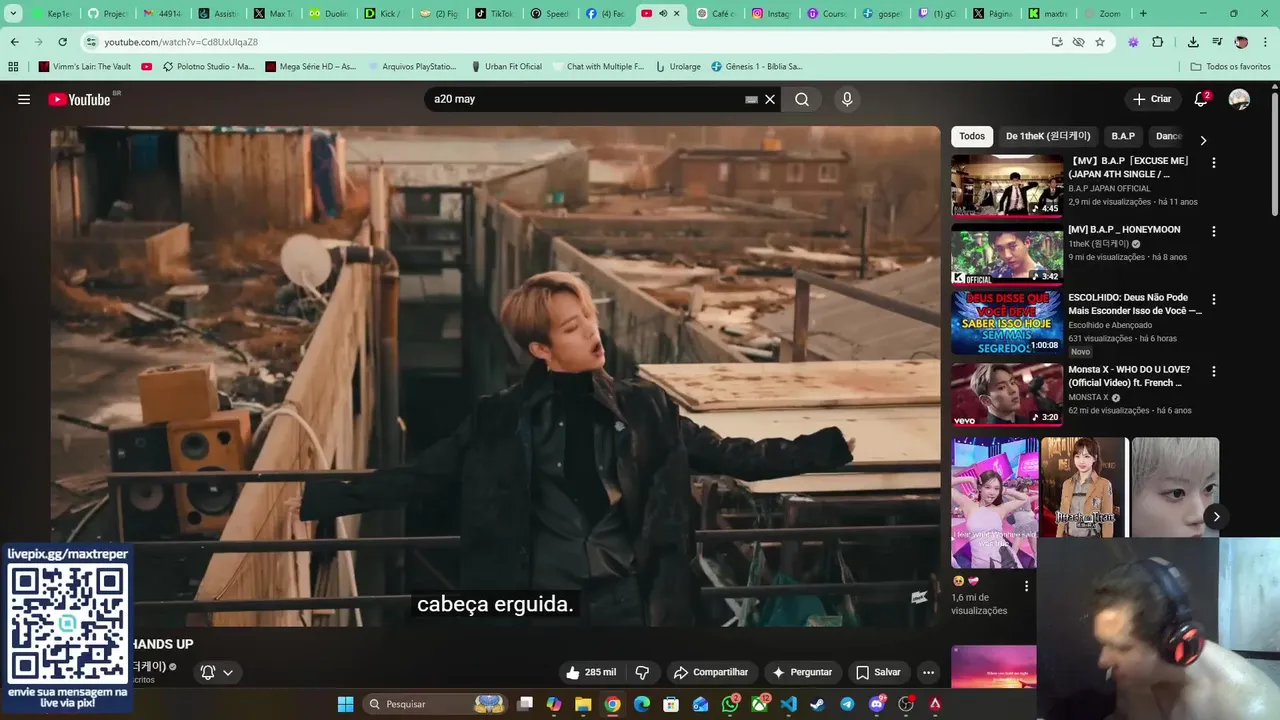The height and width of the screenshot is (720, 1280).
Task: Open the YouTube hamburger guide menu
Action: click(x=24, y=99)
